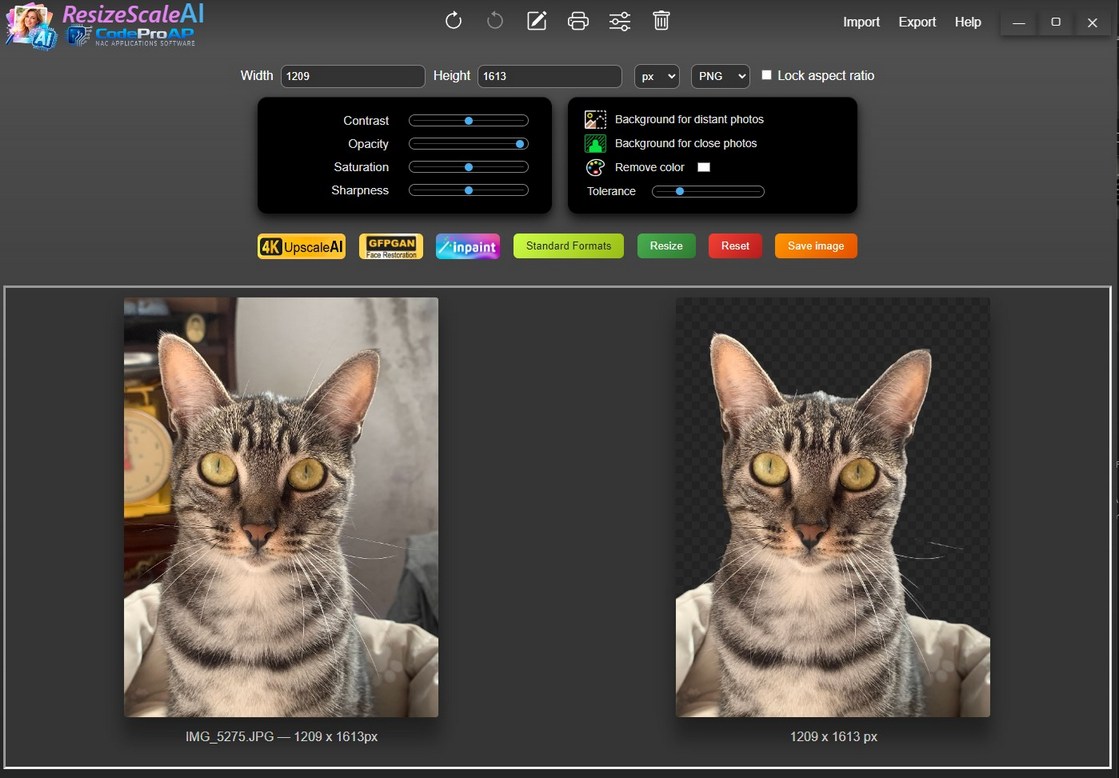Click the rotate counter-clockwise icon
The image size is (1119, 778).
click(495, 21)
